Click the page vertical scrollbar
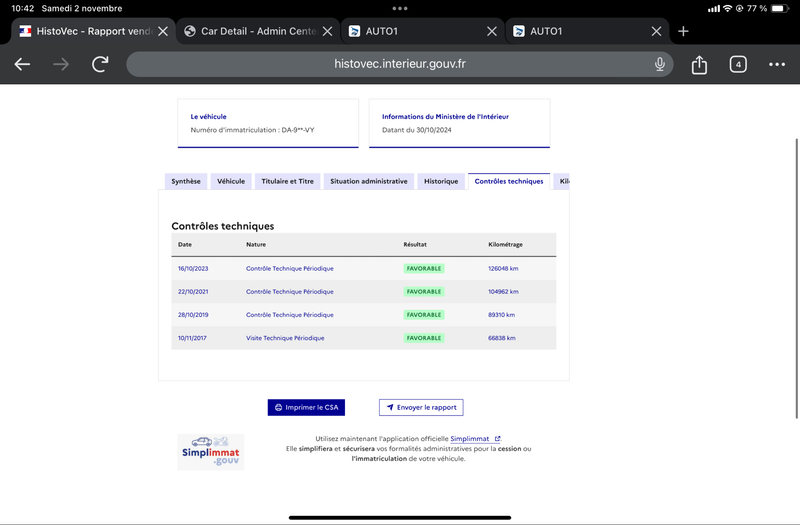 pos(796,278)
